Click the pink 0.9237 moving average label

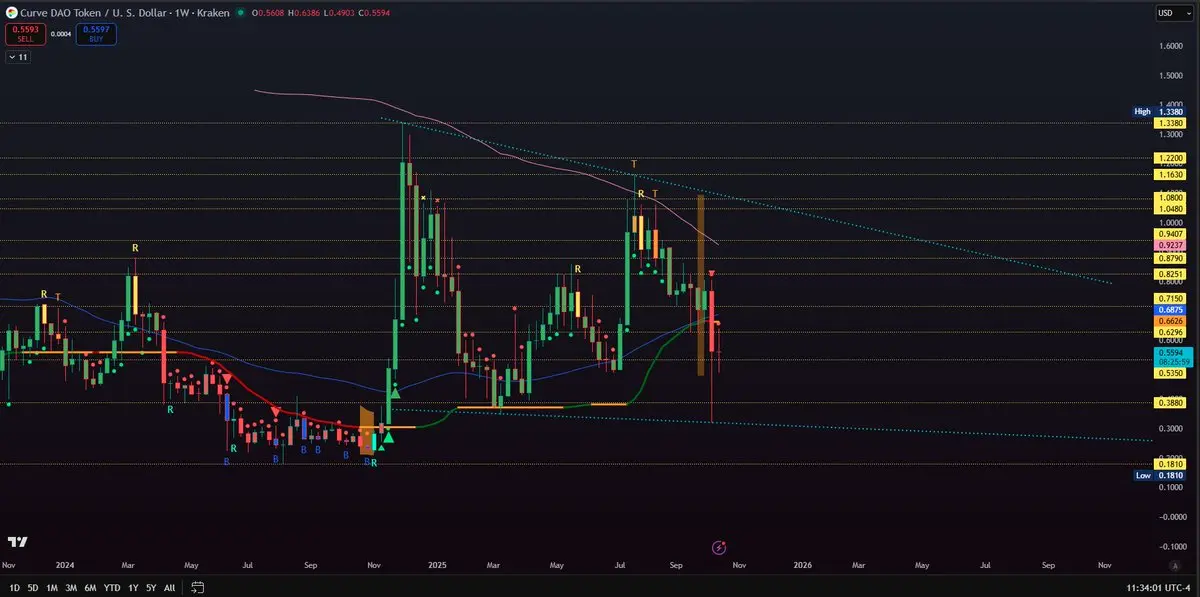(1171, 245)
